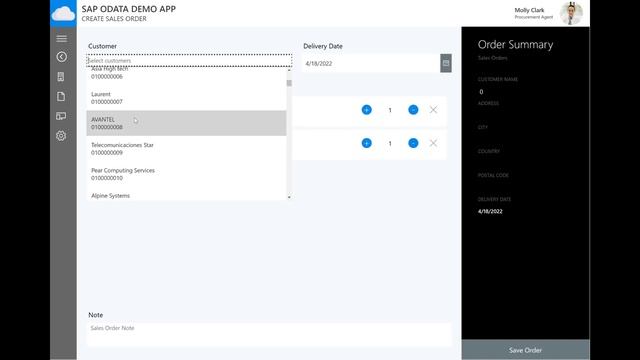Click the Select customers combo box
This screenshot has height=360, width=640.
pyautogui.click(x=189, y=60)
